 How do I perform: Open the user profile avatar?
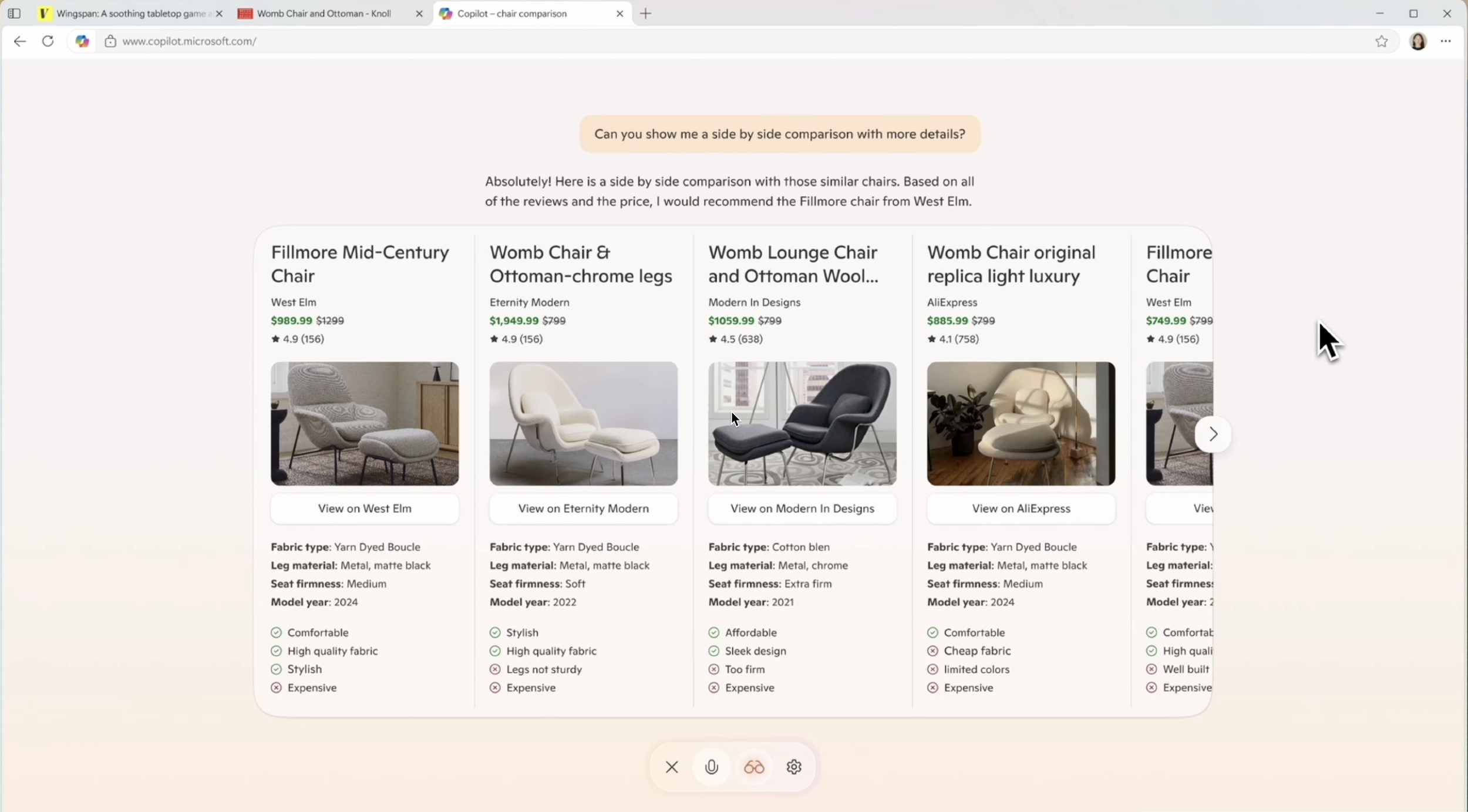pyautogui.click(x=1418, y=41)
